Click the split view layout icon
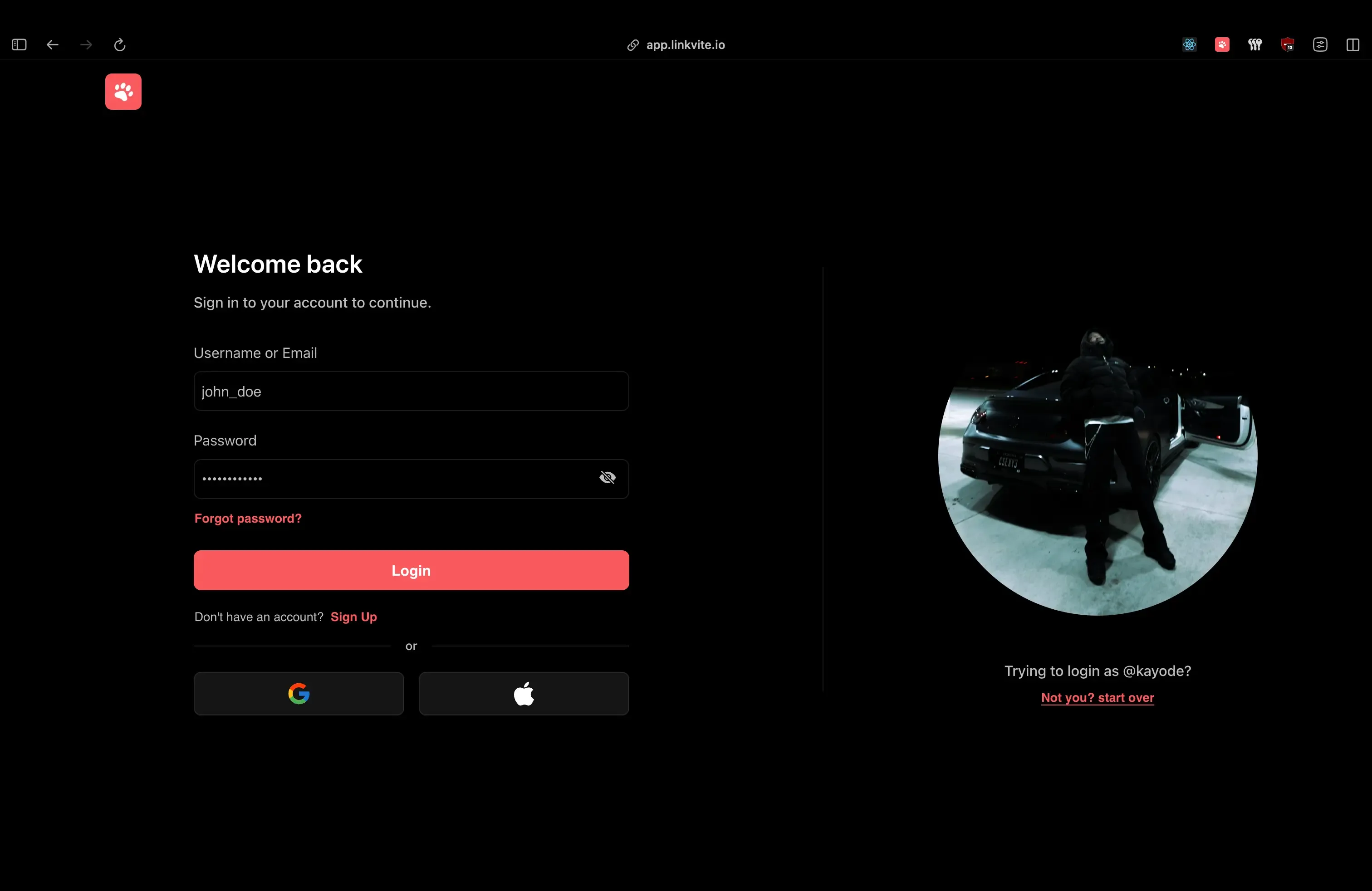The image size is (1372, 891). click(x=1352, y=44)
